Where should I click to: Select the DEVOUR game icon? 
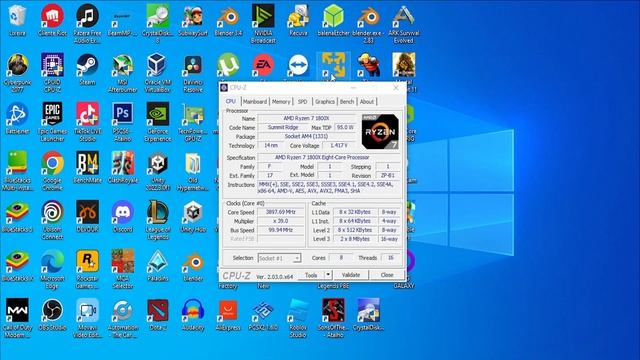(87, 216)
